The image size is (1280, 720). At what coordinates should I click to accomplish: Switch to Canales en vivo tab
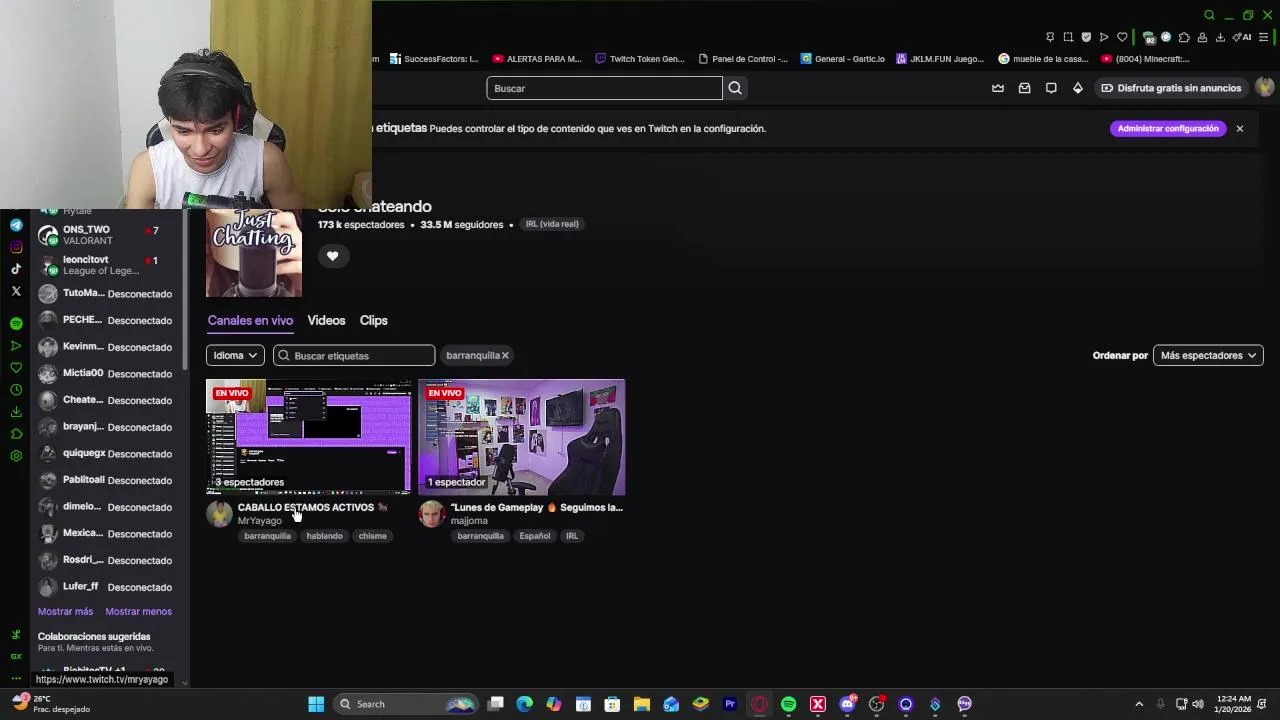(250, 320)
